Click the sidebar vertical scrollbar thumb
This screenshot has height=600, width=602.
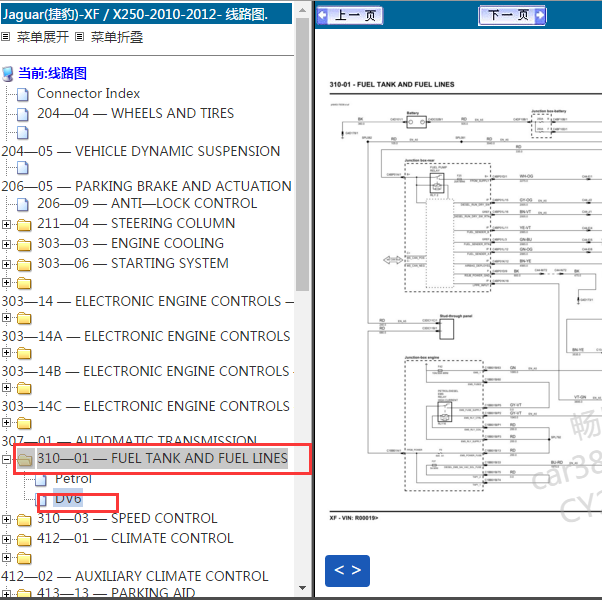point(302,154)
